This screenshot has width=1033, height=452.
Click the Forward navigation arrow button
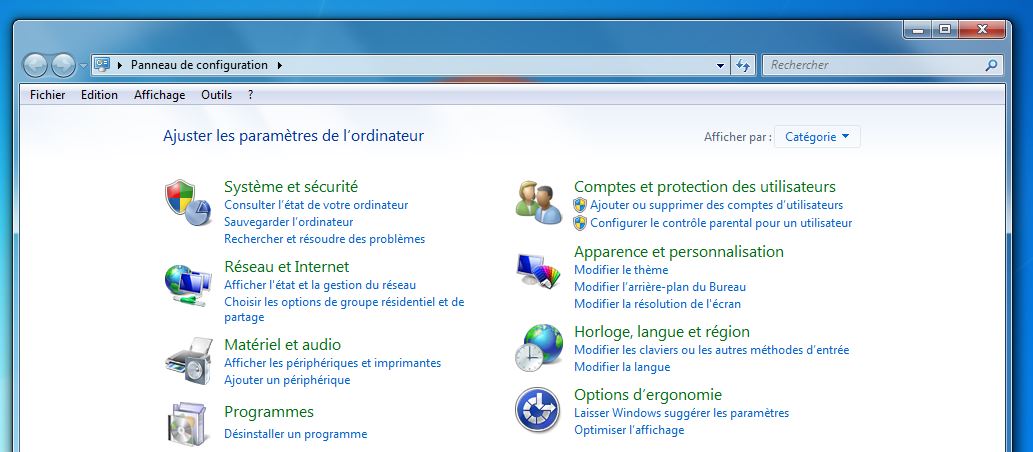click(63, 65)
